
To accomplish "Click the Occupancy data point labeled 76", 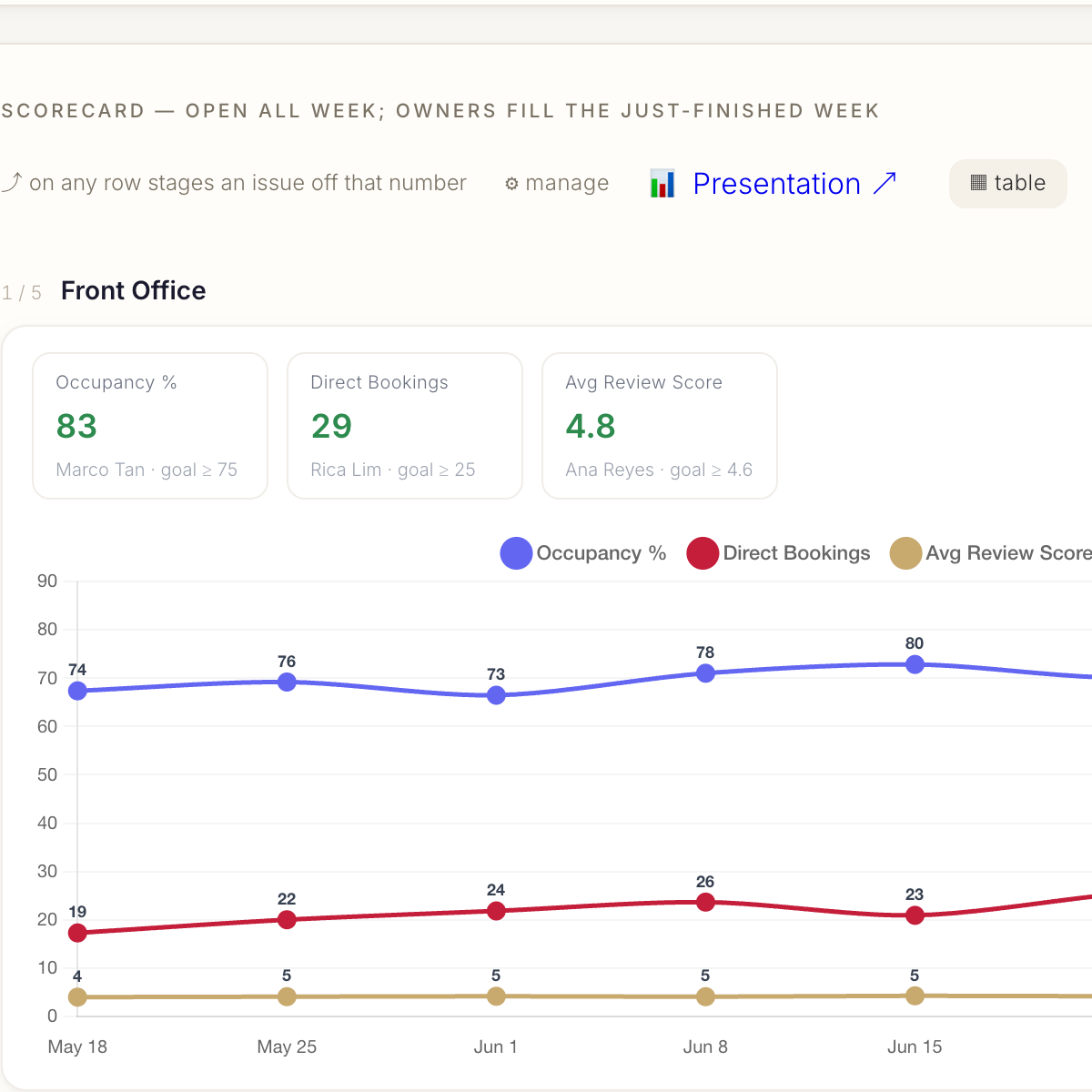I will [x=287, y=682].
